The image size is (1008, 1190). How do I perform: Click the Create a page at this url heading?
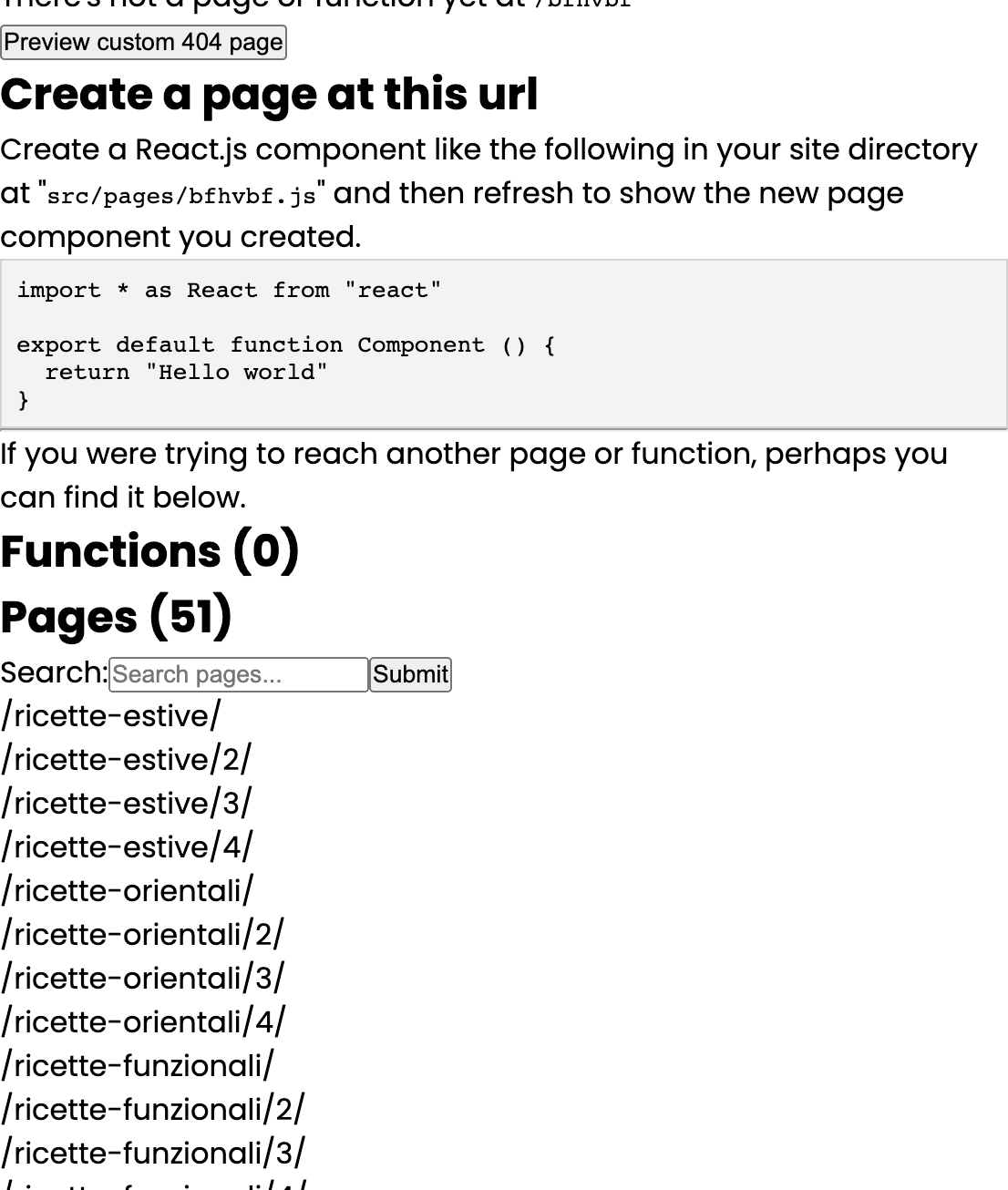point(269,94)
